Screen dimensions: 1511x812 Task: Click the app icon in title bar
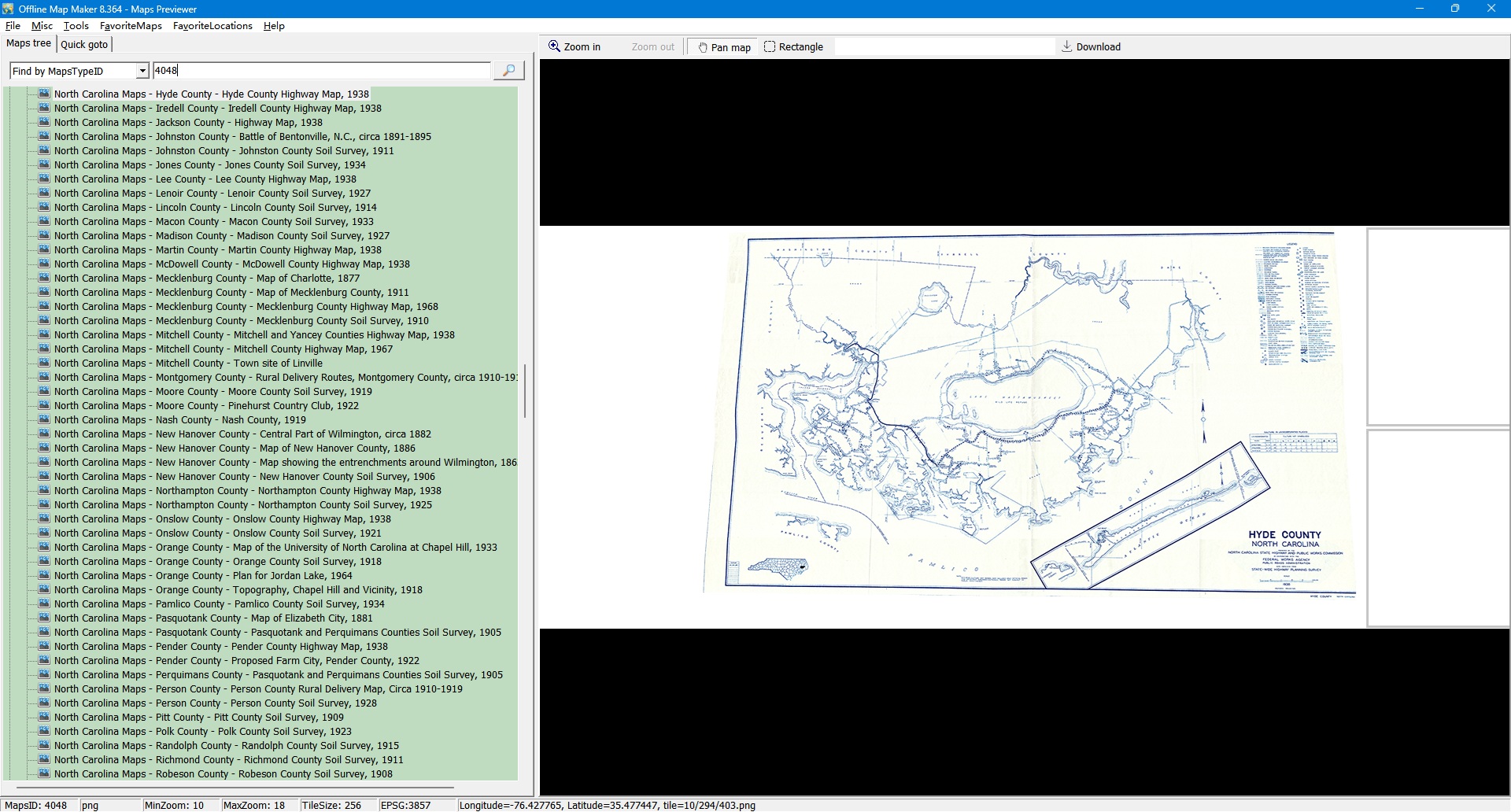[x=8, y=9]
